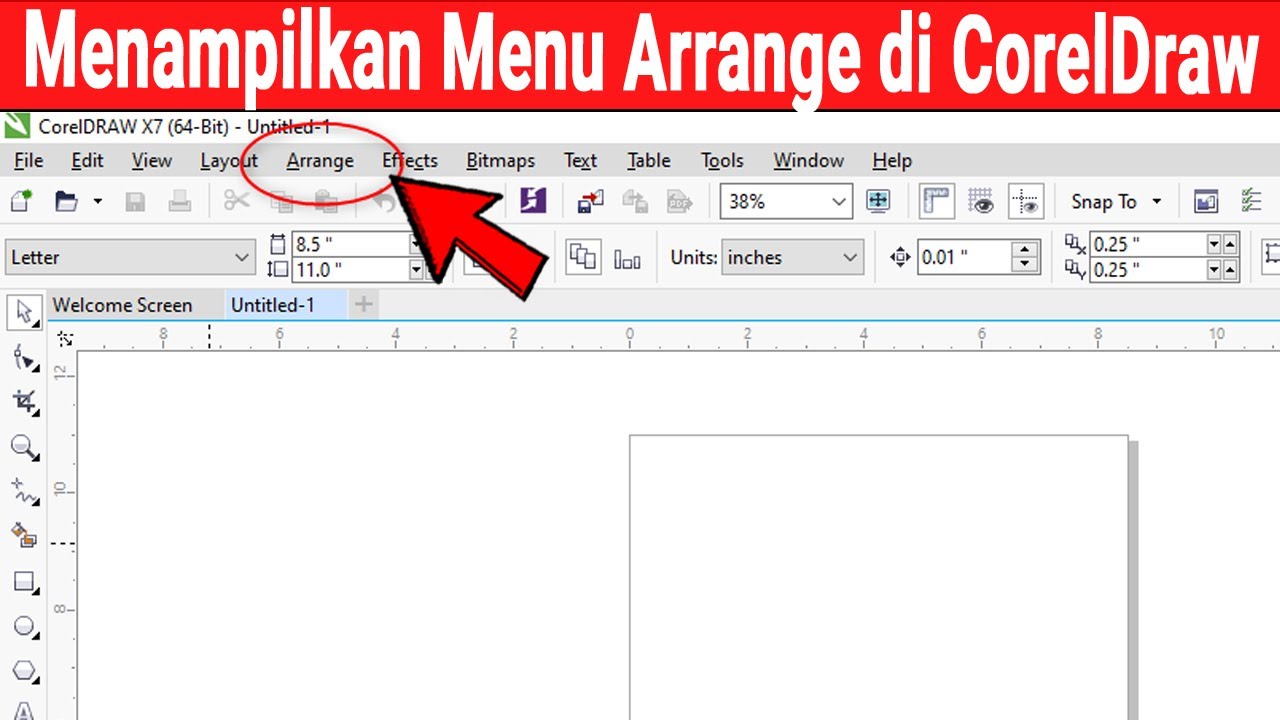Image resolution: width=1280 pixels, height=720 pixels.
Task: Open the Bitmaps menu
Action: (x=500, y=160)
